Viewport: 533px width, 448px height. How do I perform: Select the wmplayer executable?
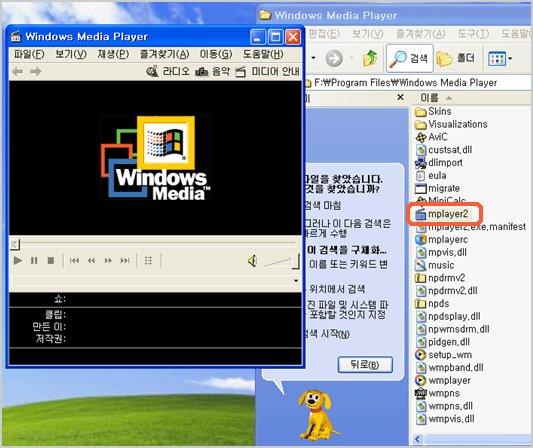pos(443,380)
